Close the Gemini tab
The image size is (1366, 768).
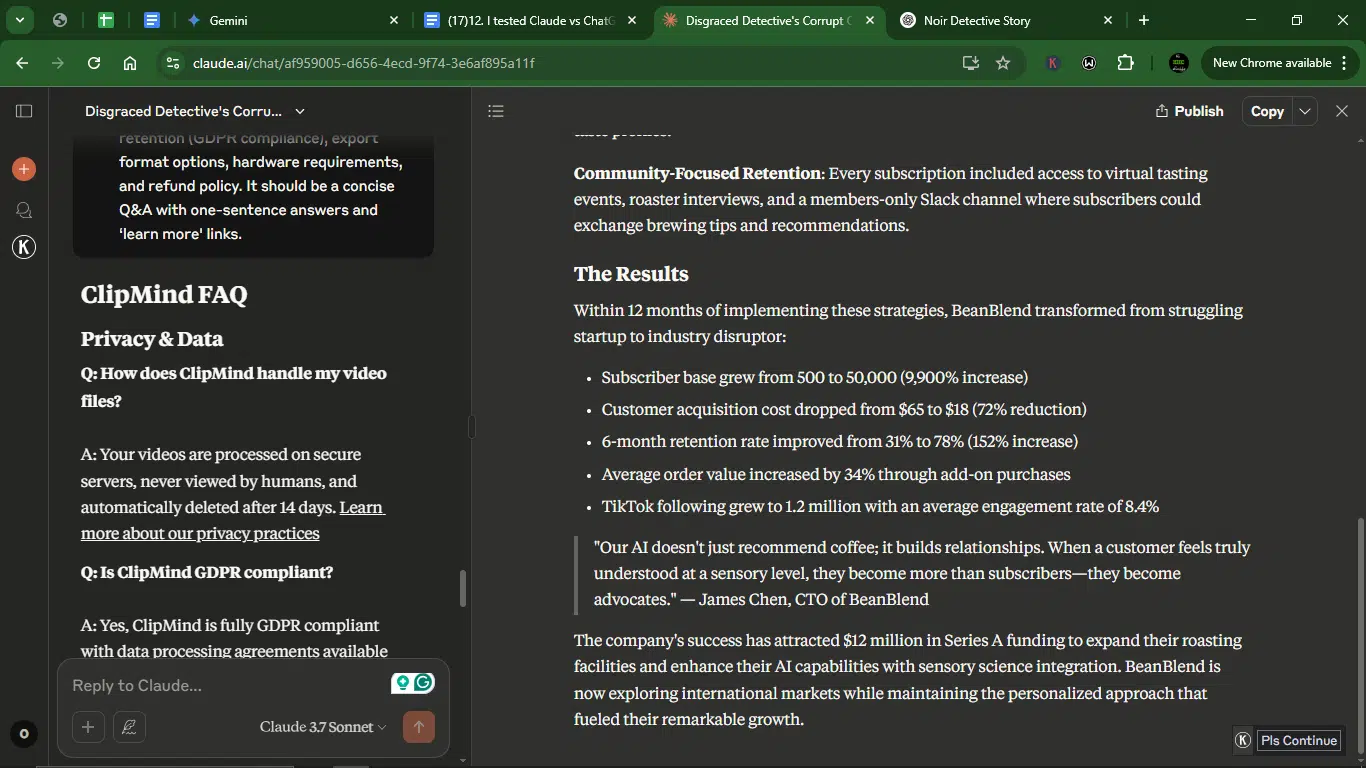pyautogui.click(x=394, y=20)
